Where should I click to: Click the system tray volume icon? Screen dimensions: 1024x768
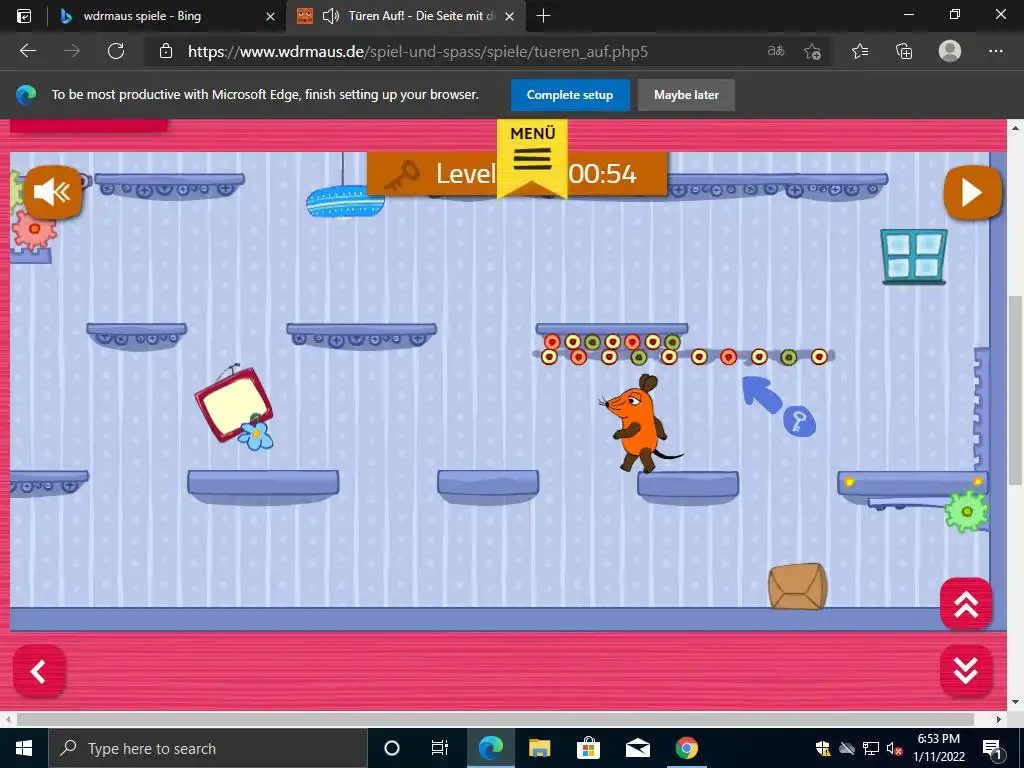click(x=894, y=748)
